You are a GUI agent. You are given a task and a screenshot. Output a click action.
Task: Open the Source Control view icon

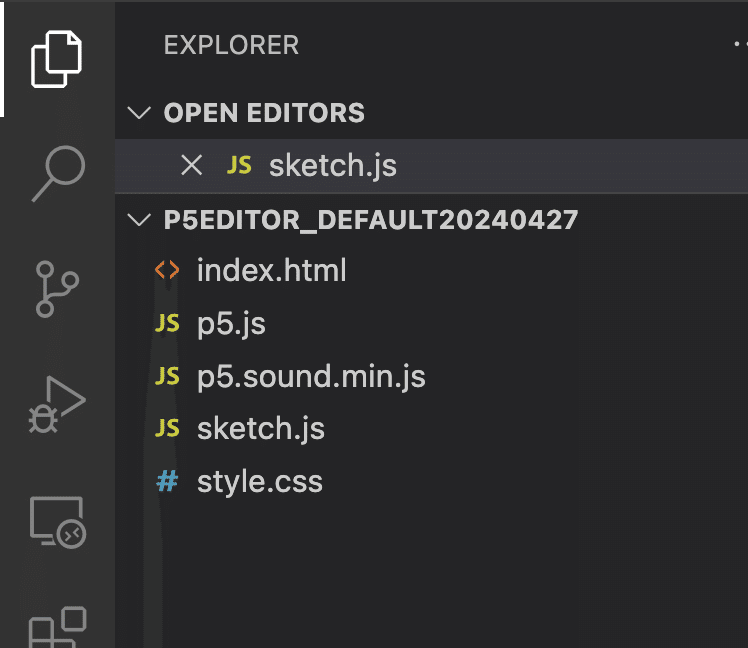point(57,289)
